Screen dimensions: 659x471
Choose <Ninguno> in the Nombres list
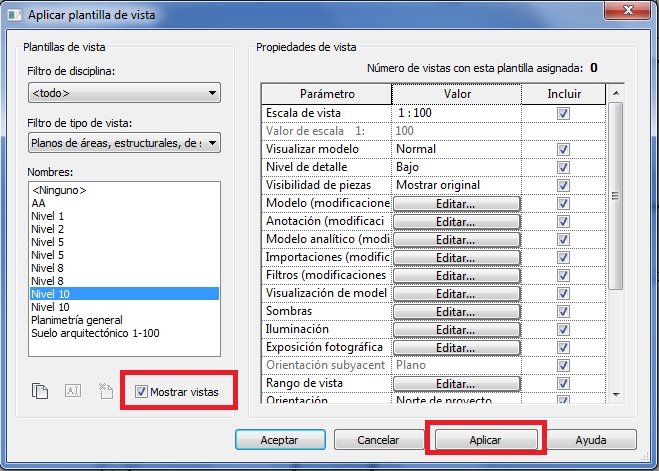point(59,190)
